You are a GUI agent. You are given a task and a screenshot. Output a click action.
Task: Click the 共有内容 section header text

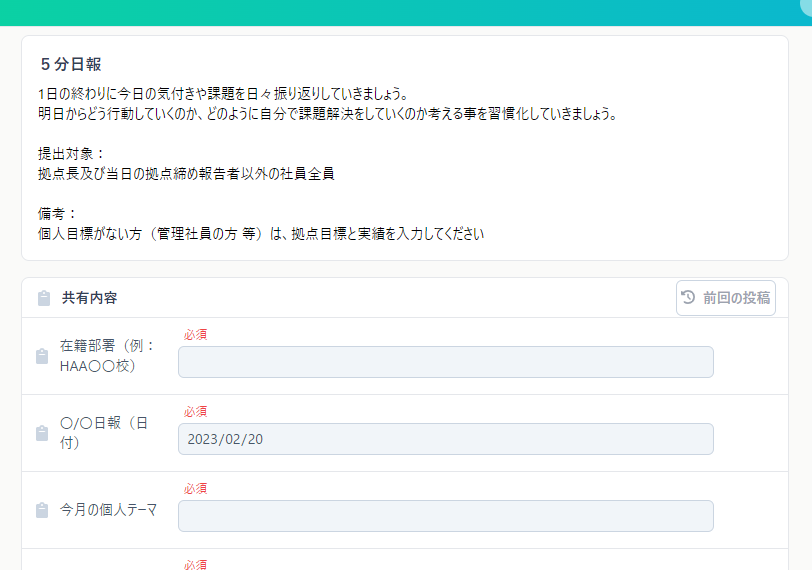(x=89, y=298)
